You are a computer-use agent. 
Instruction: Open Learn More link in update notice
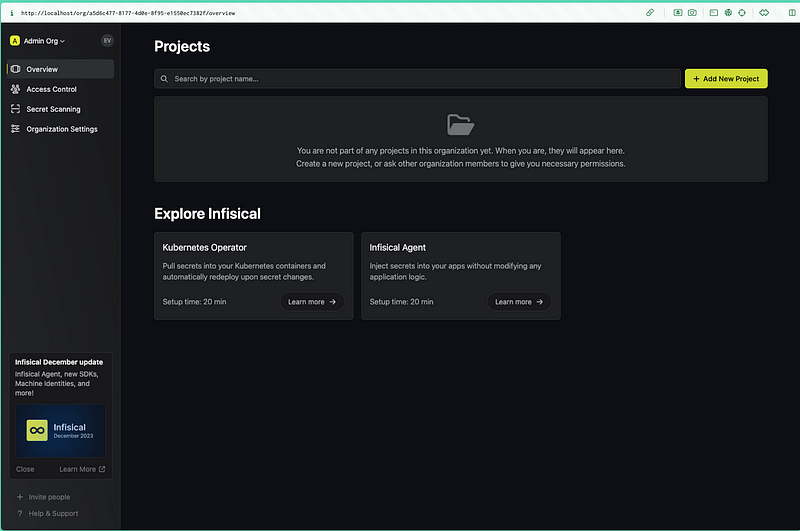[x=82, y=469]
